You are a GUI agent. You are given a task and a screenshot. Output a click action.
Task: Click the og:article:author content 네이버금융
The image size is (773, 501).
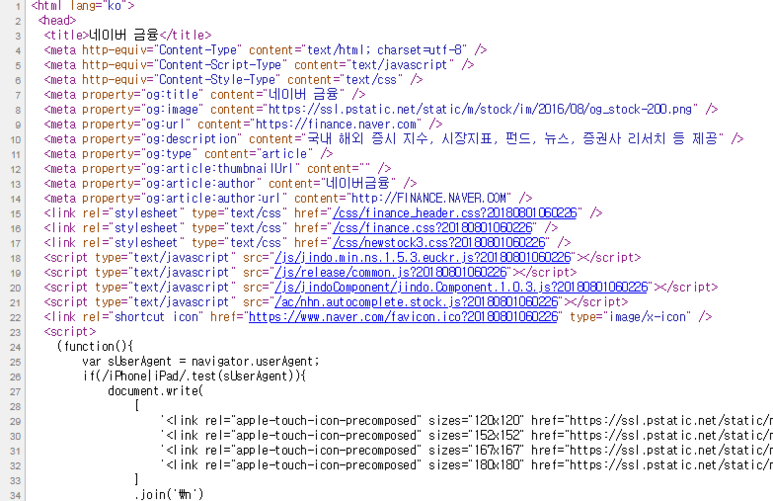tap(357, 183)
